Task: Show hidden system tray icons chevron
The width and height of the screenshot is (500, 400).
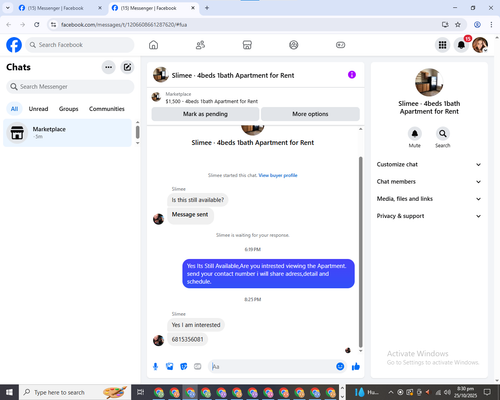Action: coord(391,392)
